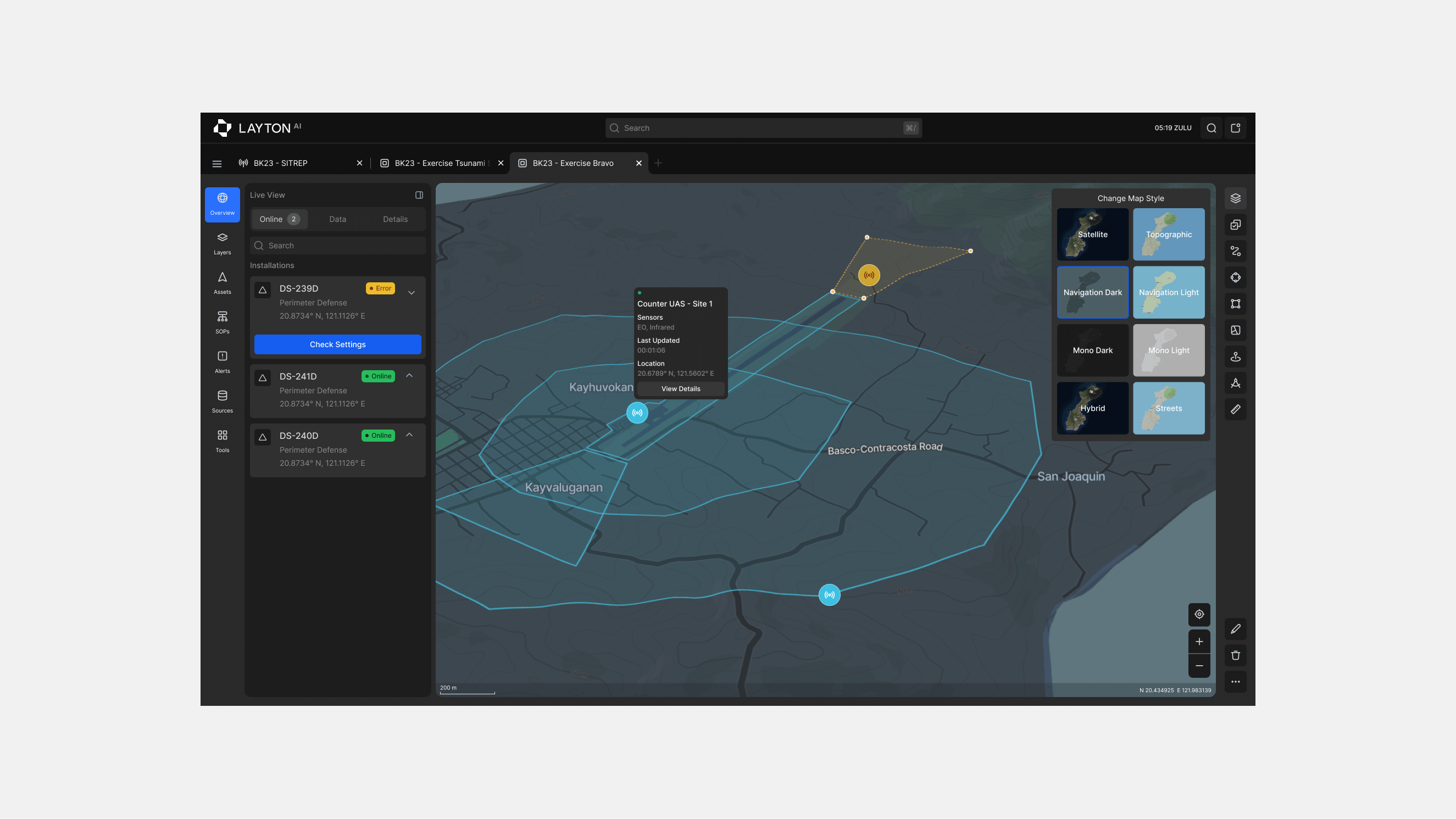
Task: Close the BK23 - Exercise Tsunami tab
Action: 501,163
